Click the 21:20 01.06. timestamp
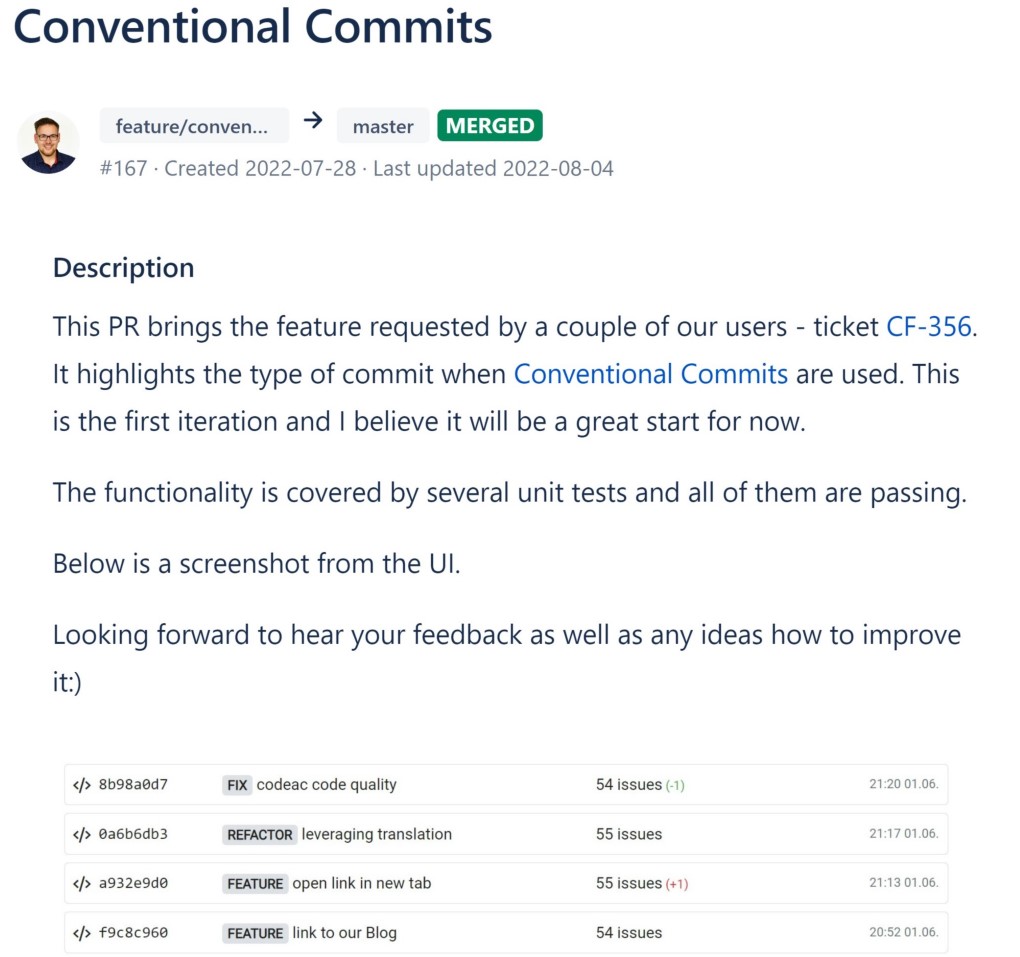1020x957 pixels. click(906, 785)
